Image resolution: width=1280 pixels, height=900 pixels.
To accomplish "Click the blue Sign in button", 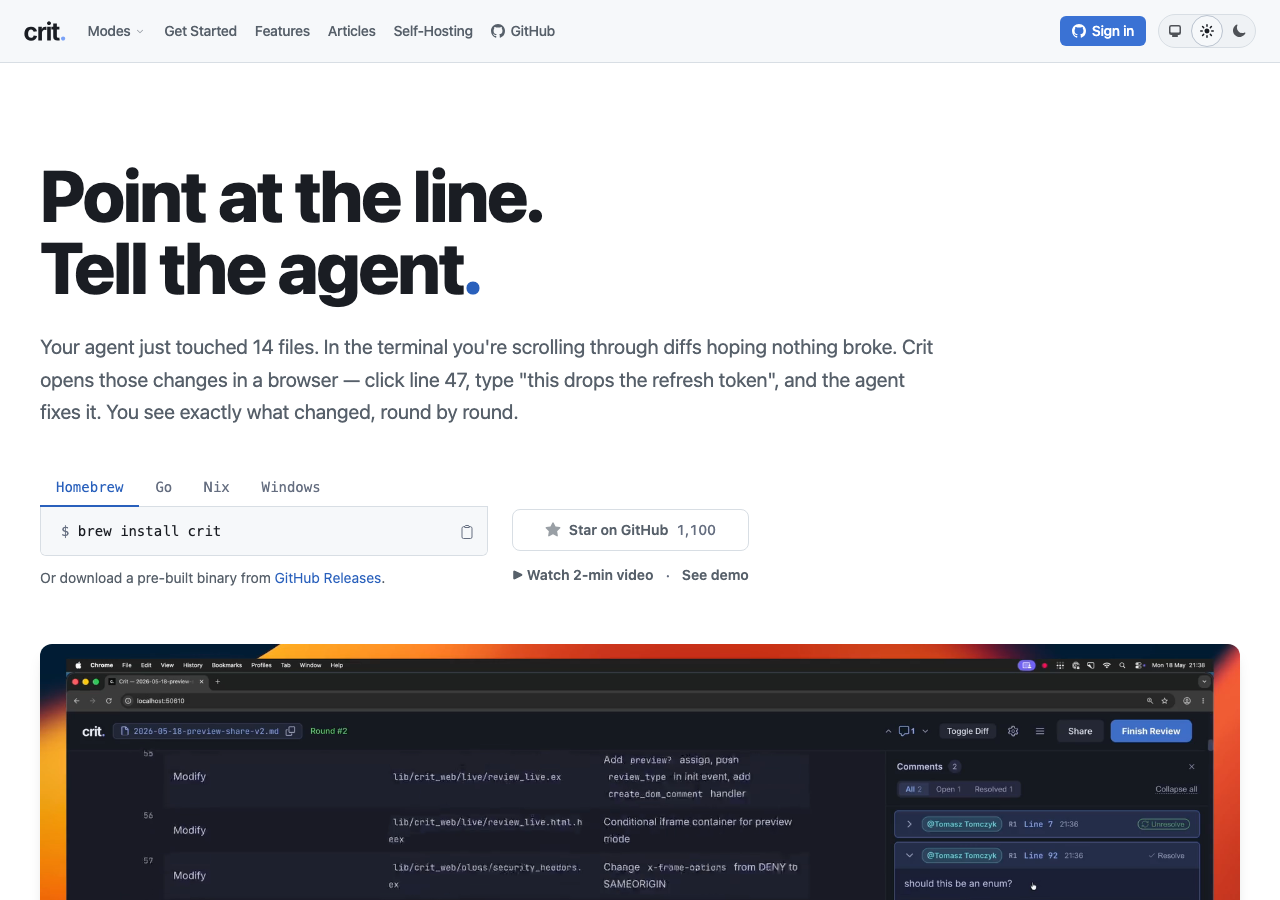I will point(1103,31).
